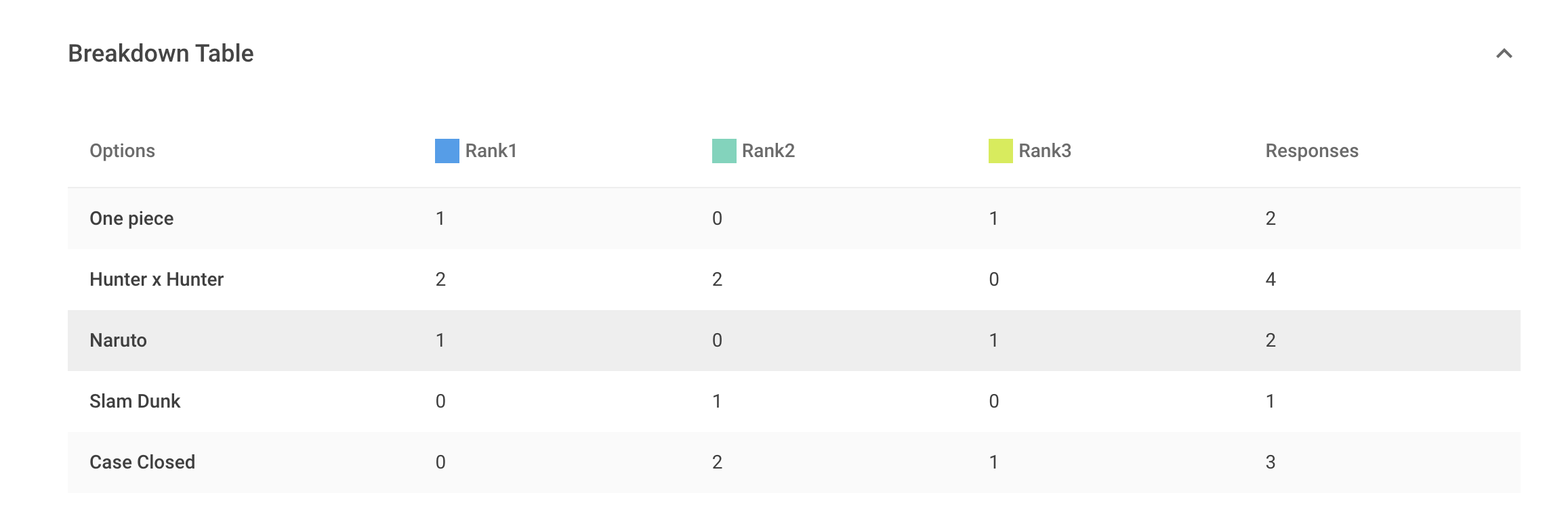Click the Rank1 column header label
Screen dimensions: 1568x520
491,150
